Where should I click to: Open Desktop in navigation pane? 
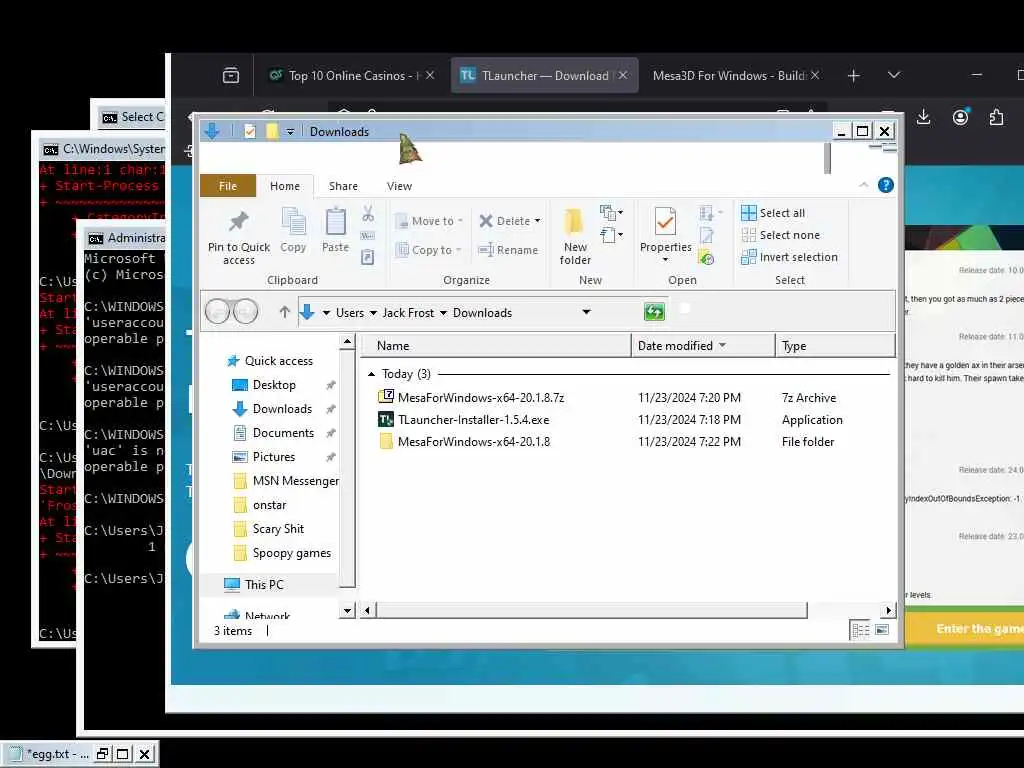pyautogui.click(x=274, y=385)
